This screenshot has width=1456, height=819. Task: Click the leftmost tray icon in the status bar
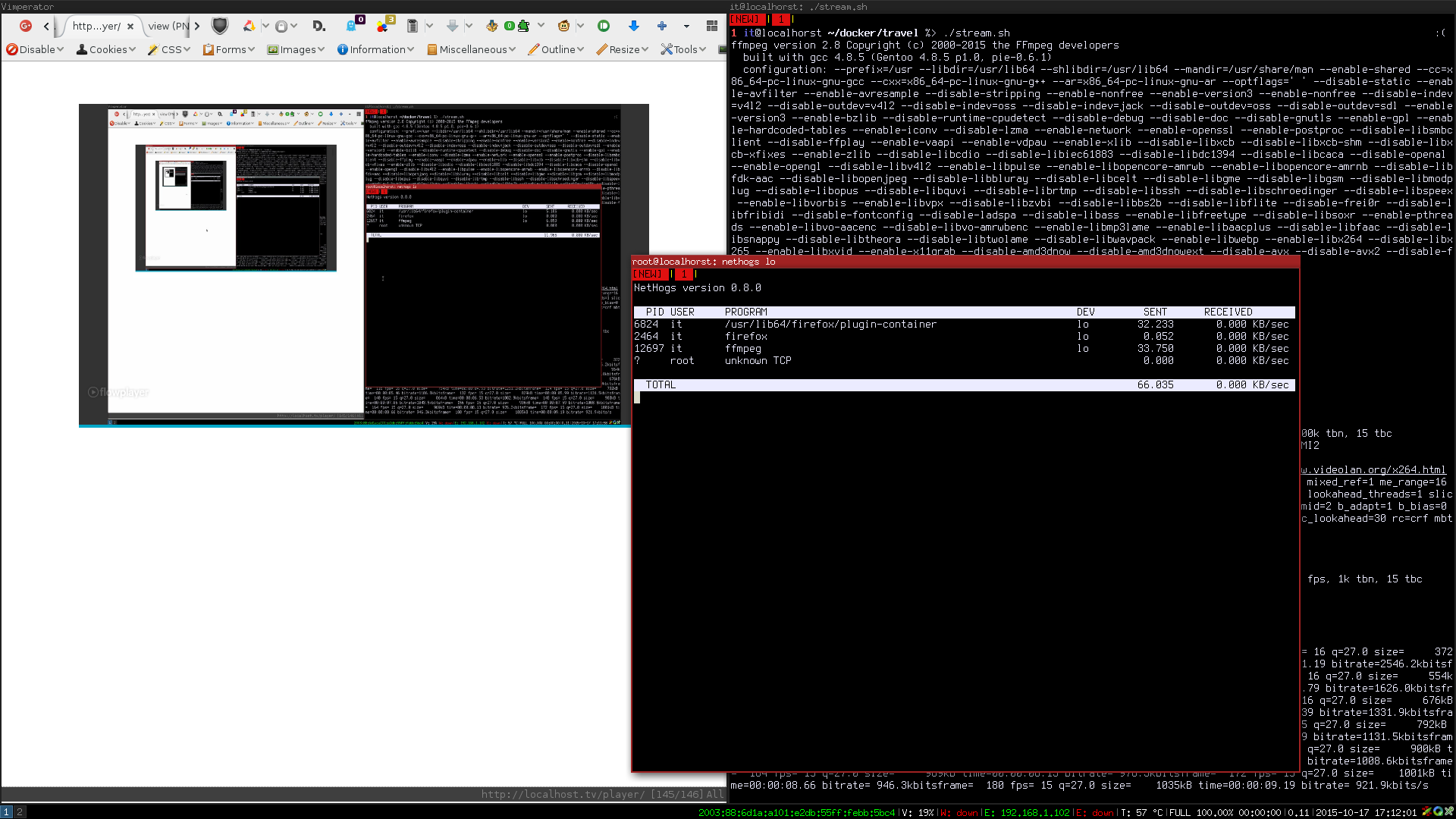[1426, 811]
